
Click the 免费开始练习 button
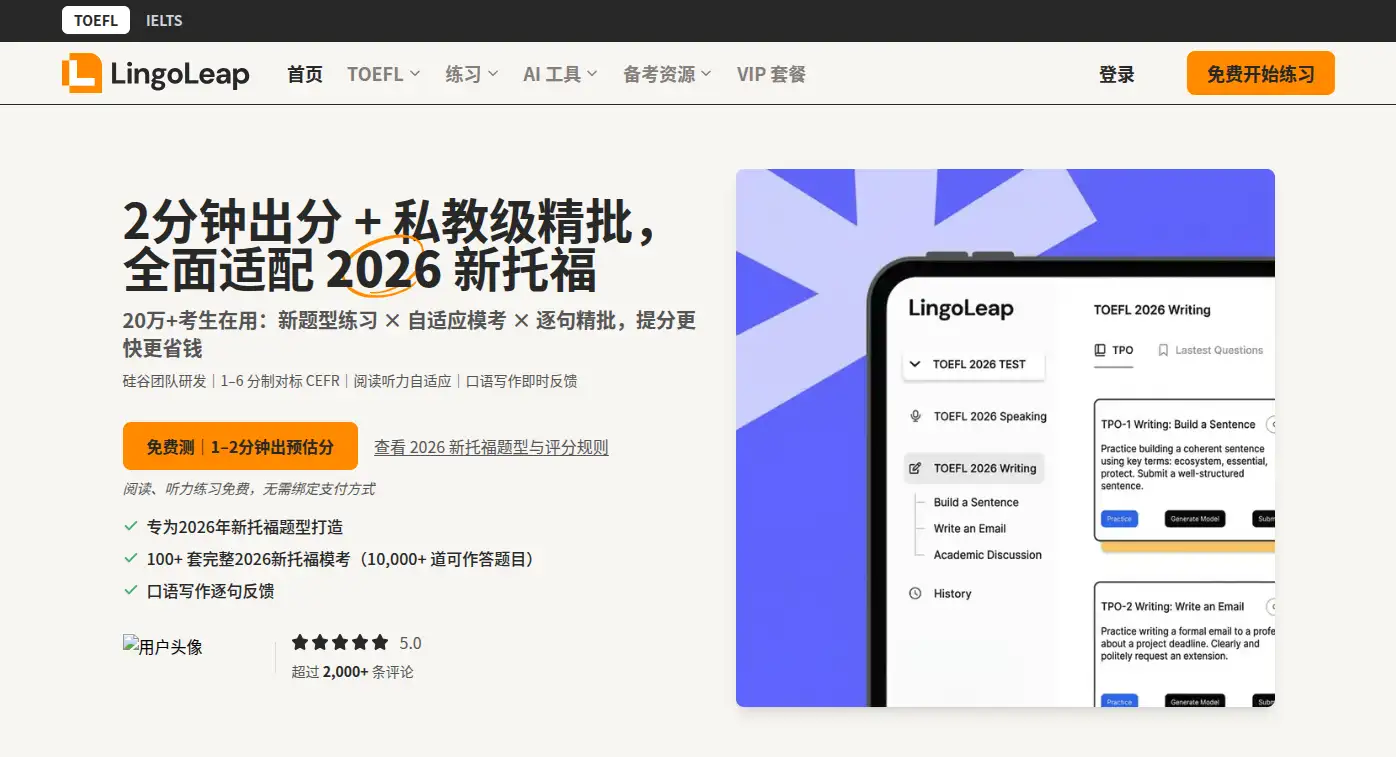pos(1261,73)
